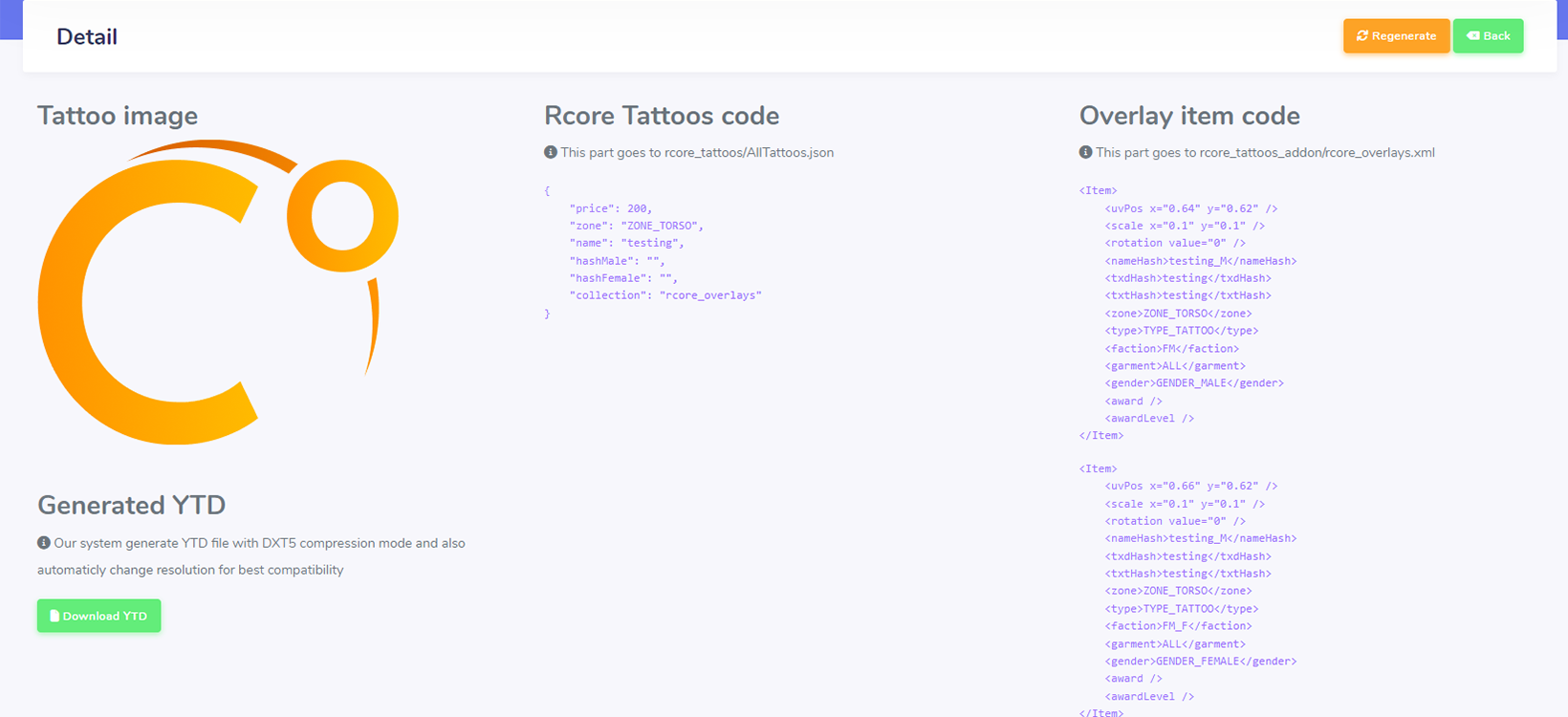This screenshot has height=717, width=1568.
Task: Select the "price": 200 line in JSON
Action: coord(611,208)
